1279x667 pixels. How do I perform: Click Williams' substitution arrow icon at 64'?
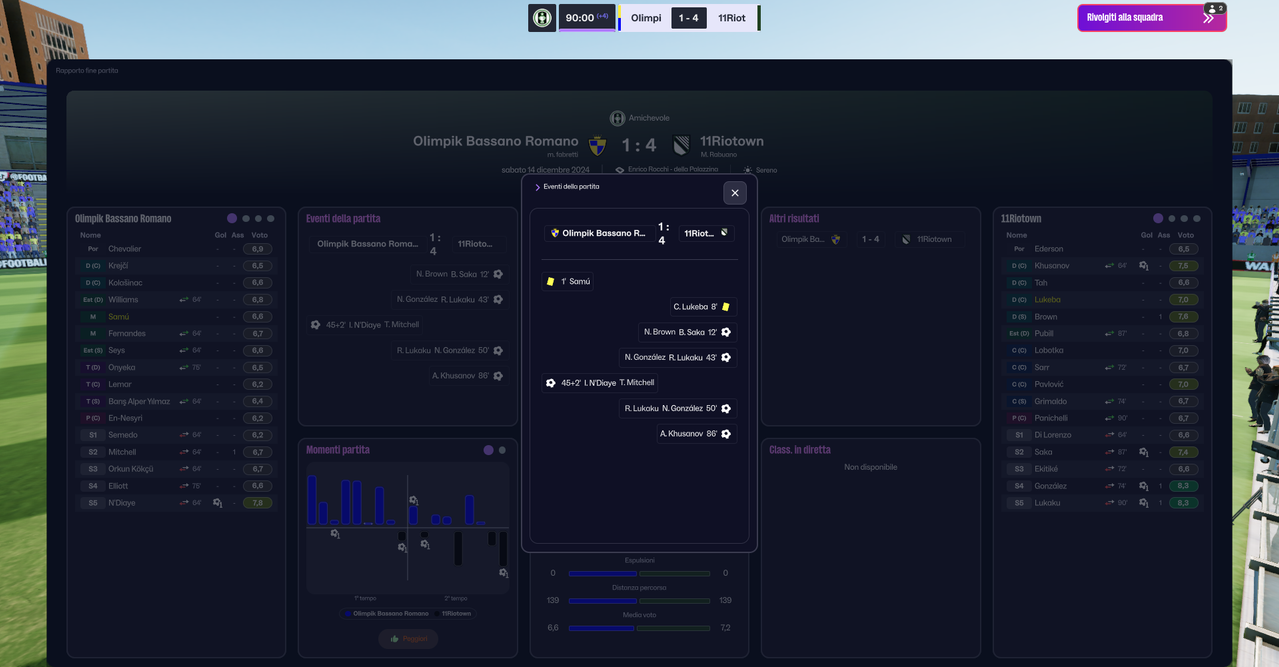[x=184, y=300]
